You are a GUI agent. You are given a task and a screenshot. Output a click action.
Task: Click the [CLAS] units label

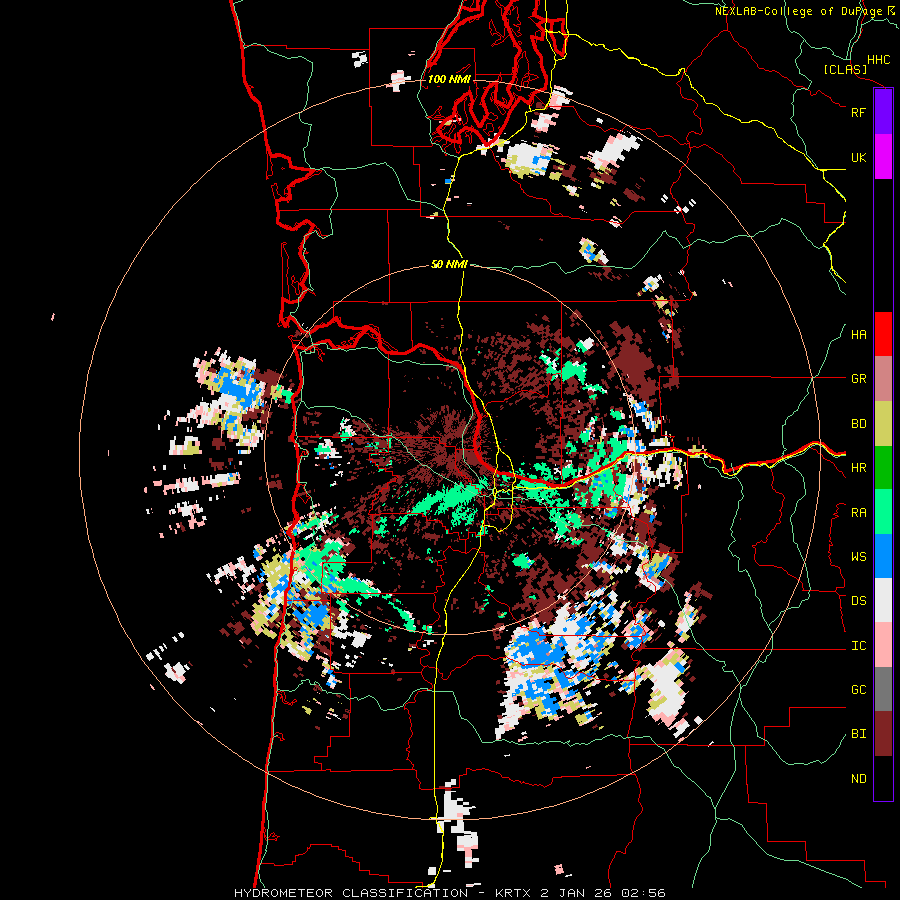pyautogui.click(x=845, y=70)
